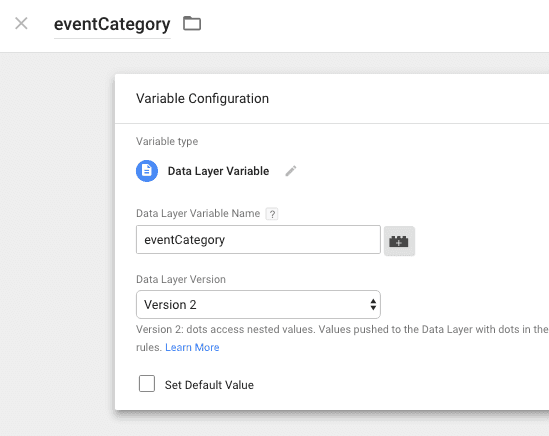Open the Data Layer Version dropdown
549x436 pixels.
258,304
